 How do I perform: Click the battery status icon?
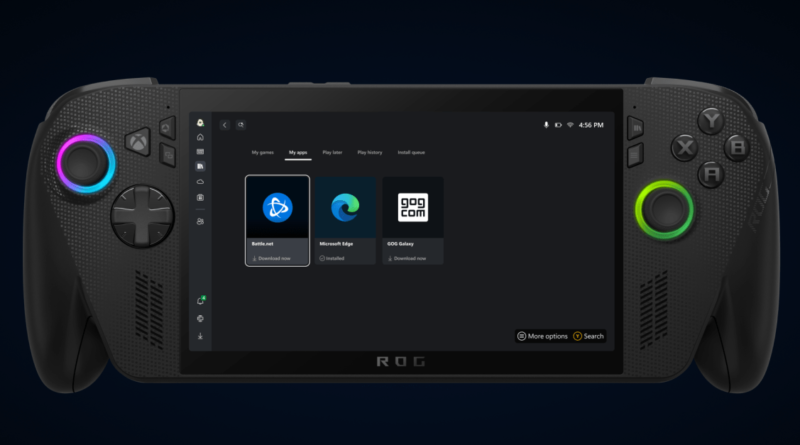pyautogui.click(x=558, y=125)
